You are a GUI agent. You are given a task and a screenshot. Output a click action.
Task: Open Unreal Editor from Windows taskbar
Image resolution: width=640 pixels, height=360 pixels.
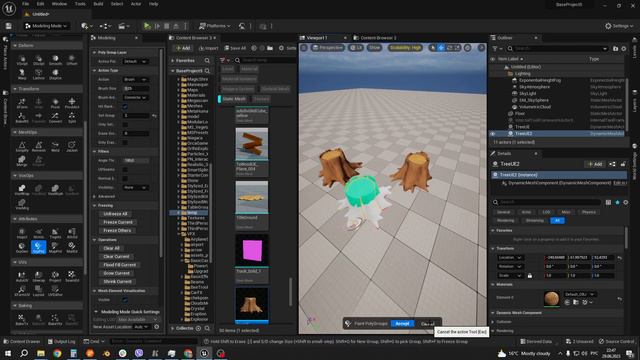(x=204, y=353)
